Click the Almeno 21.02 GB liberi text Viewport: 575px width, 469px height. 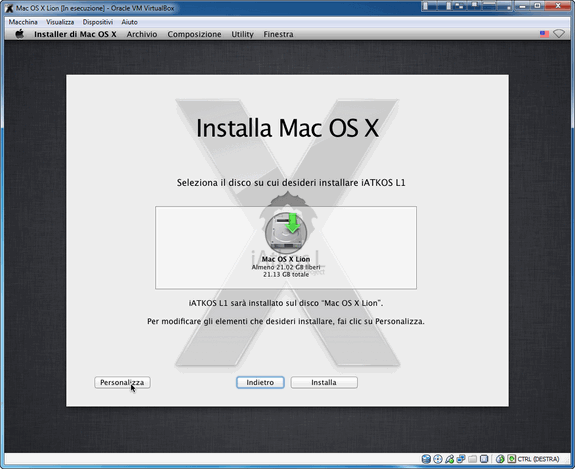click(286, 267)
